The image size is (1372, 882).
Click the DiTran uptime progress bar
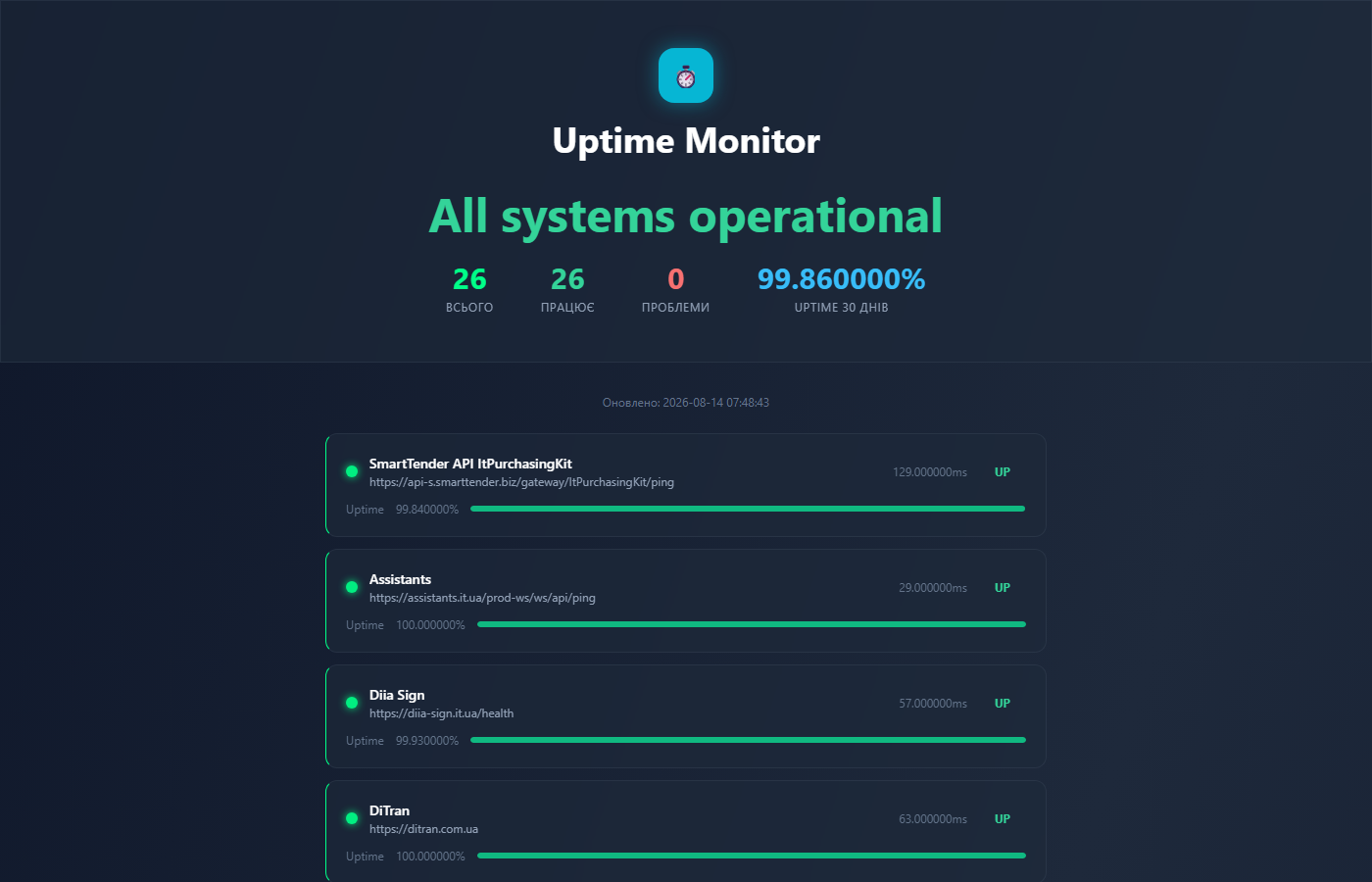tap(752, 856)
